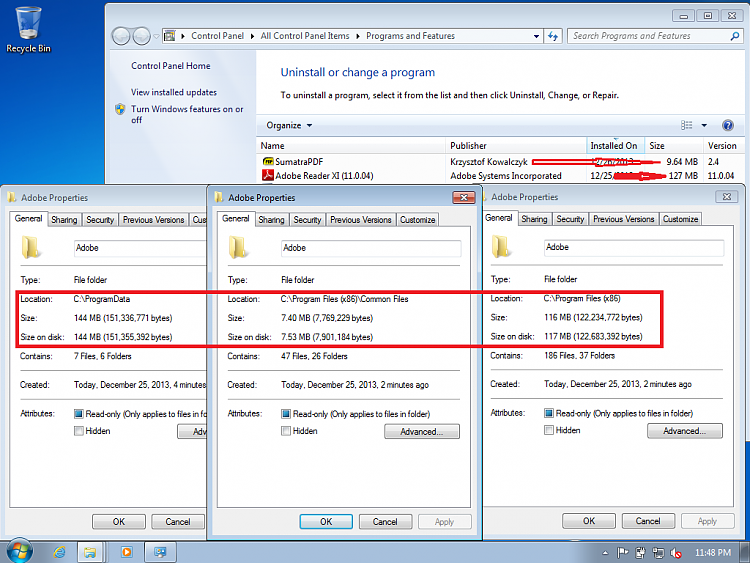
Task: Switch to Control Panel taskbar button
Action: (160, 552)
